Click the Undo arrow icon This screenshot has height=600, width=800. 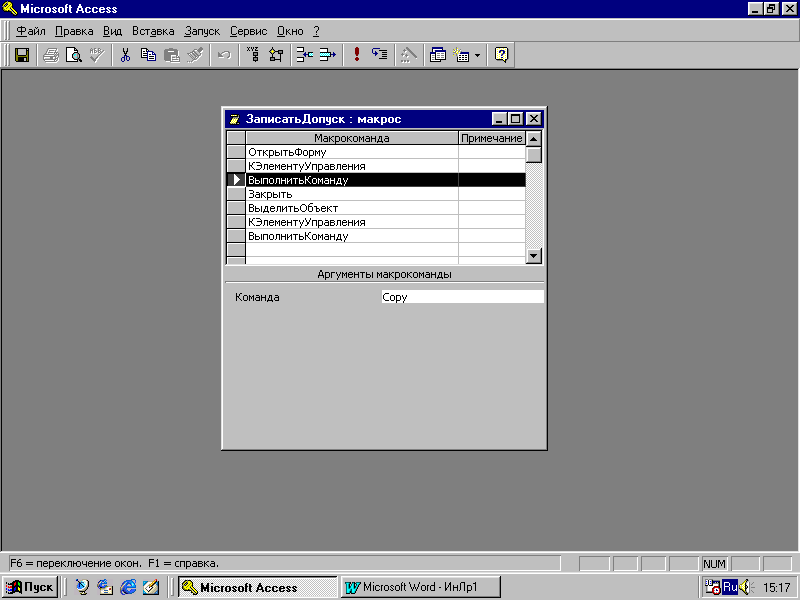click(x=224, y=55)
